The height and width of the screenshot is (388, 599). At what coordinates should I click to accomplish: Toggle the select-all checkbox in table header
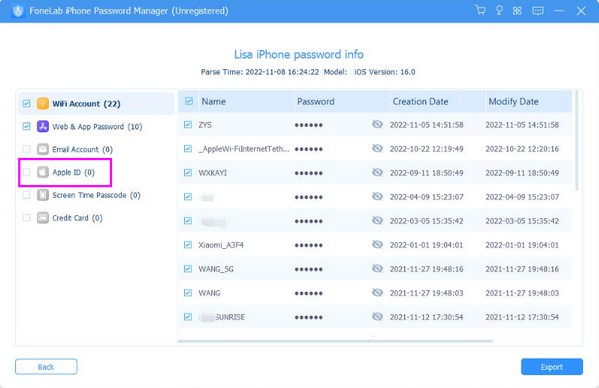coord(189,101)
